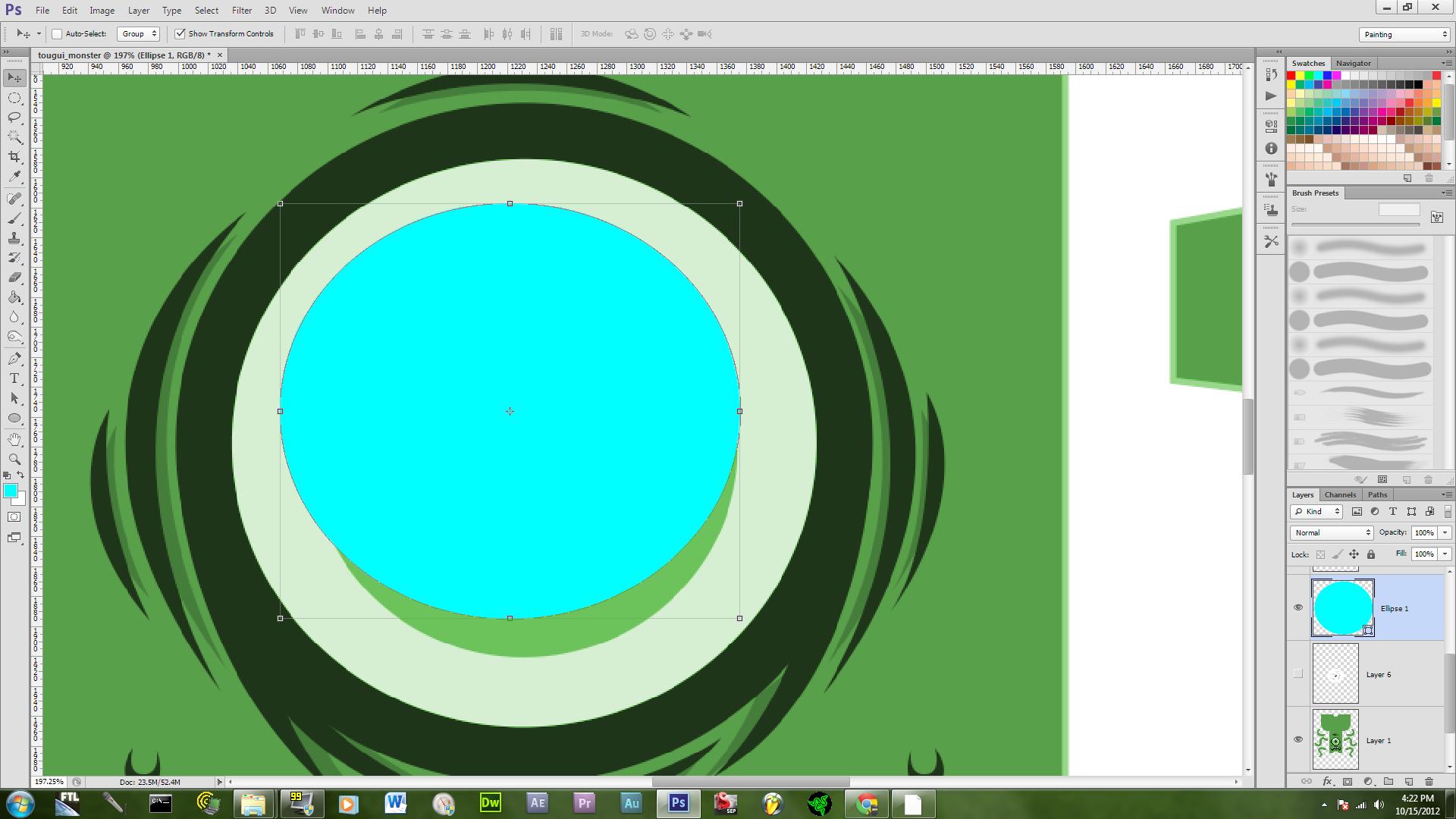
Task: Select the Zoom tool
Action: [x=14, y=460]
